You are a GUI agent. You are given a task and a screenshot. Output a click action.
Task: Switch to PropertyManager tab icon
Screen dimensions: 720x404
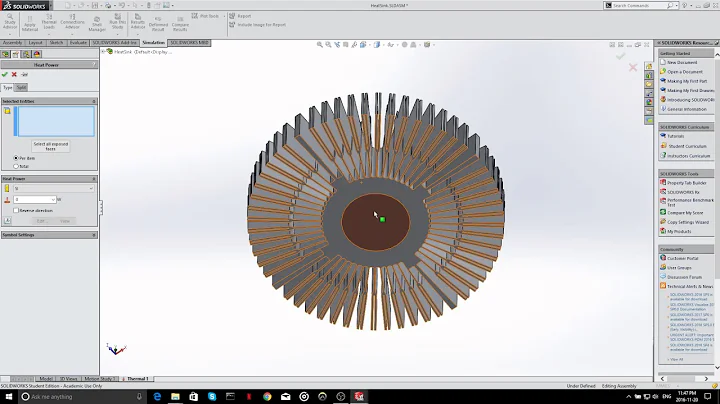[16, 54]
